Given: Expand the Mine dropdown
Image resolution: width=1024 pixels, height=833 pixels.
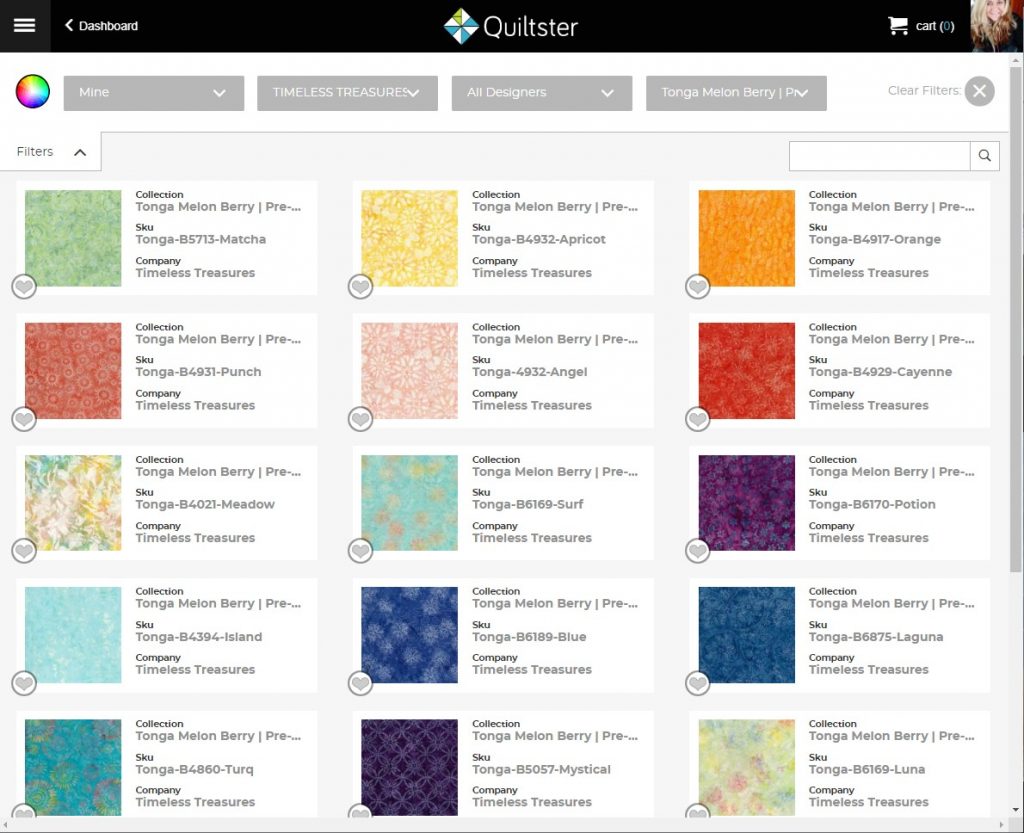Looking at the screenshot, I should pyautogui.click(x=153, y=93).
